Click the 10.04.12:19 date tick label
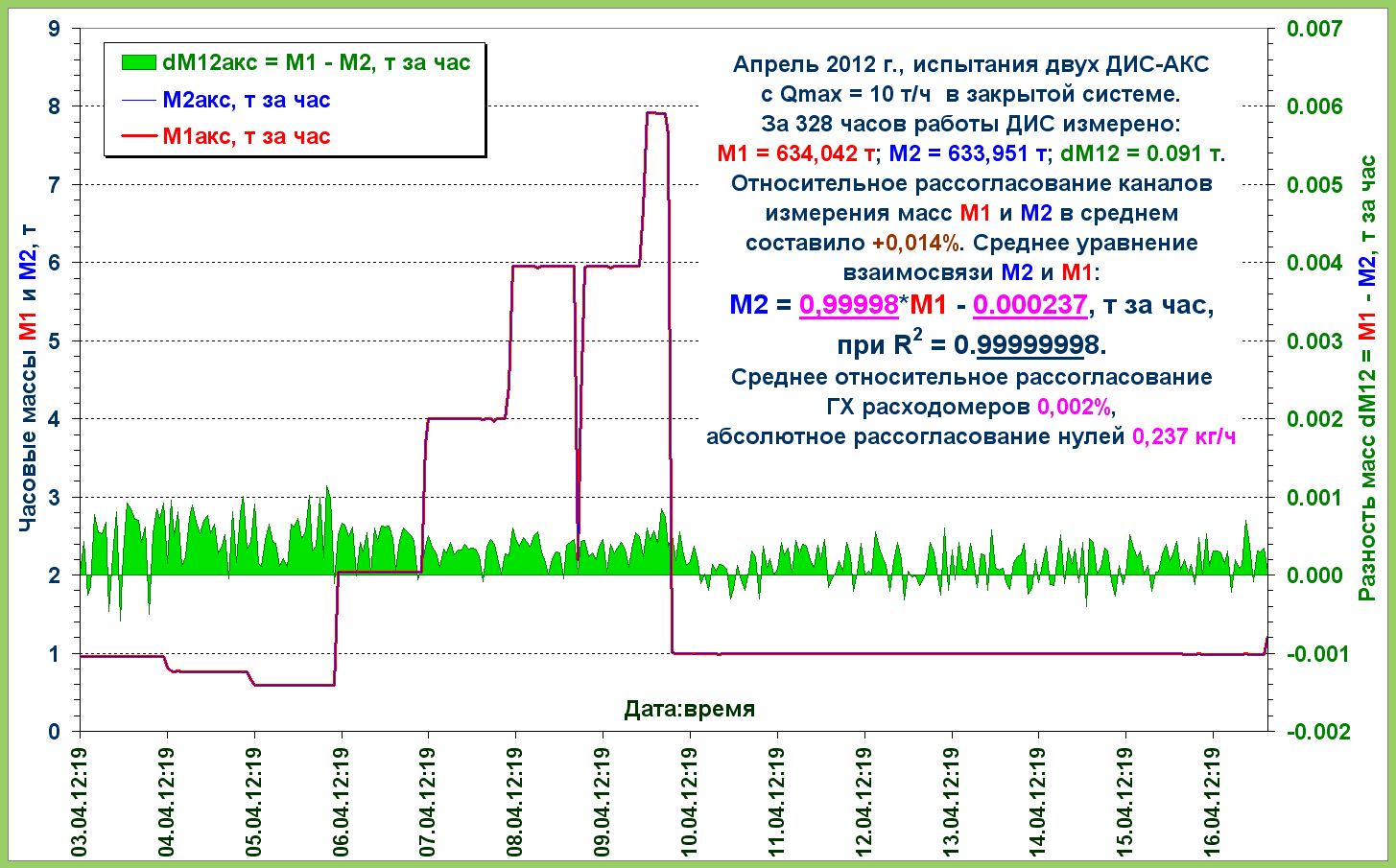 [689, 802]
